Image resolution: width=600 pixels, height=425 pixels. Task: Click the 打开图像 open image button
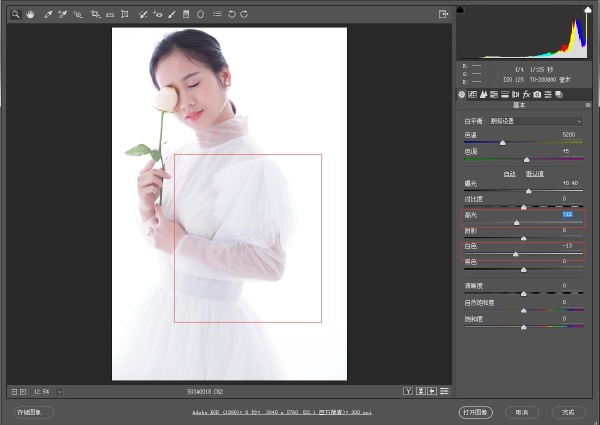pyautogui.click(x=476, y=412)
